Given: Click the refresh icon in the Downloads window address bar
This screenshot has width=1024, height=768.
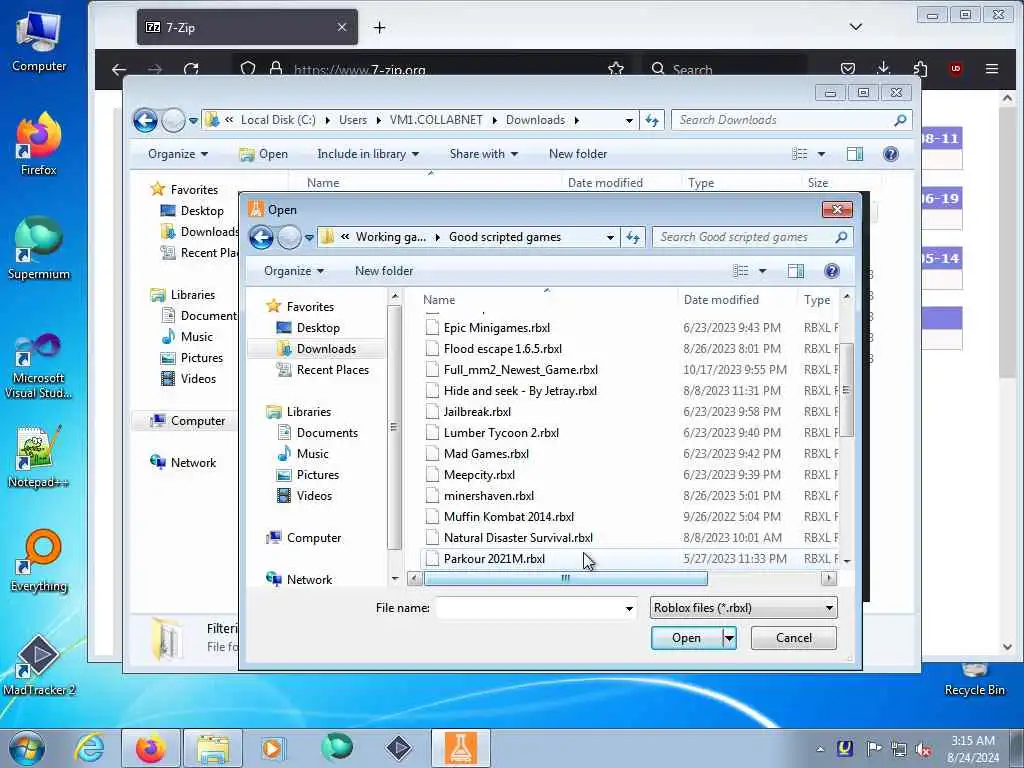Looking at the screenshot, I should (652, 120).
